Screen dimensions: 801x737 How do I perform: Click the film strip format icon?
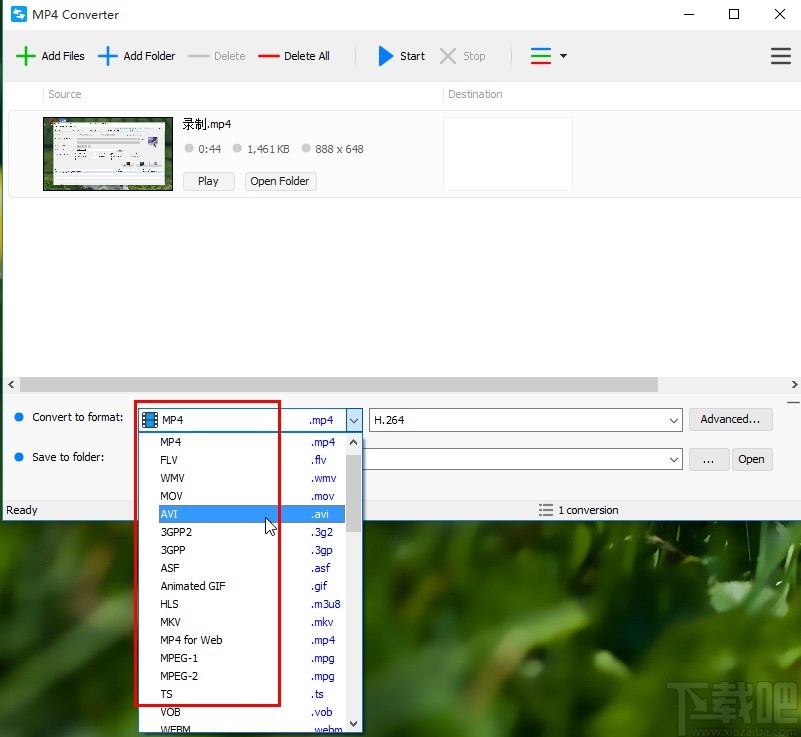(150, 420)
